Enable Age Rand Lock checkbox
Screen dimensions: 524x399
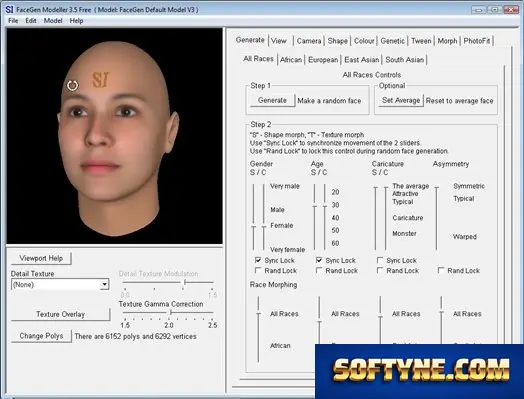pyautogui.click(x=319, y=270)
